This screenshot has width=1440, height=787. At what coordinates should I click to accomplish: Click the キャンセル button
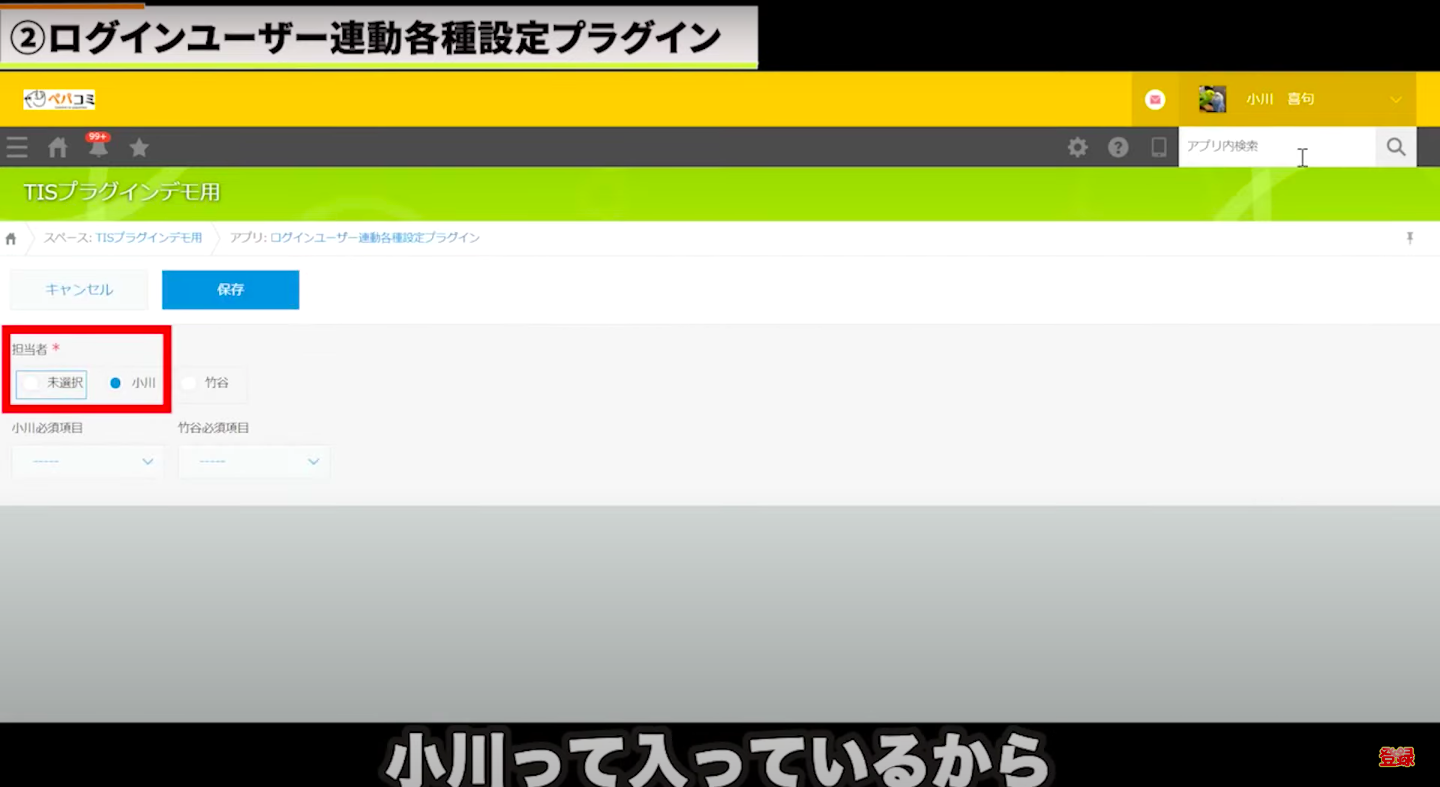79,290
